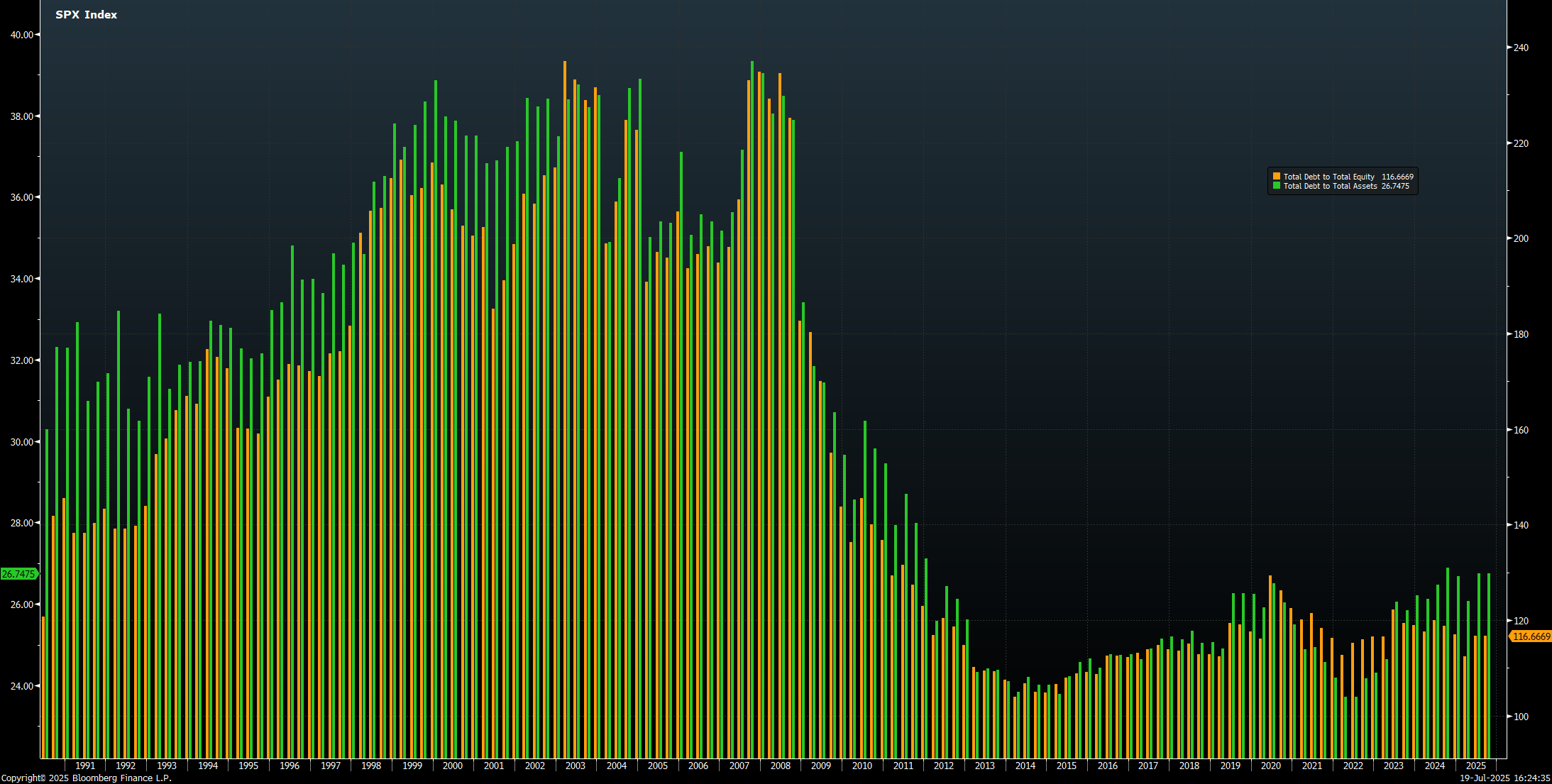Click the 2014 year marker on x-axis

(1025, 766)
